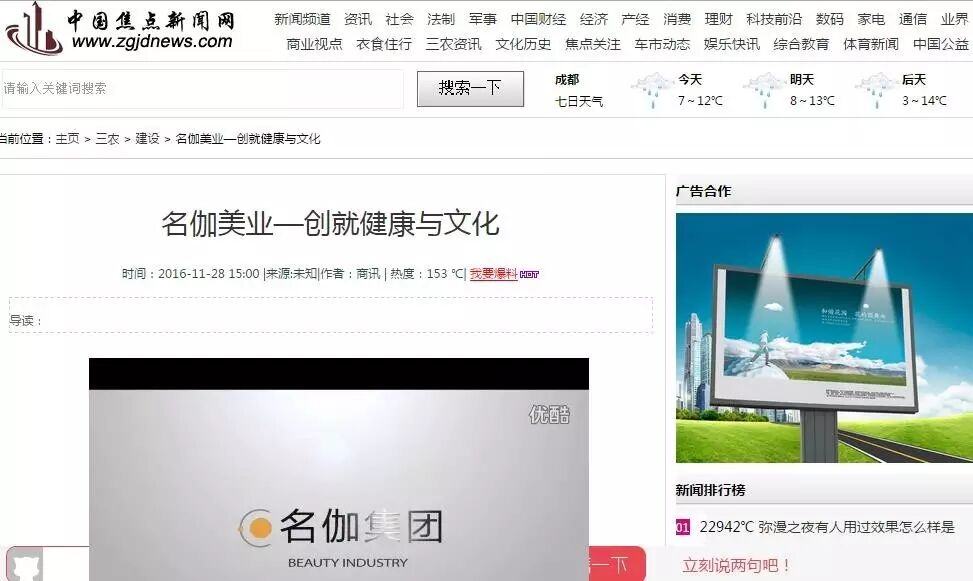Open the 消费 section
The height and width of the screenshot is (581, 973).
pos(677,19)
